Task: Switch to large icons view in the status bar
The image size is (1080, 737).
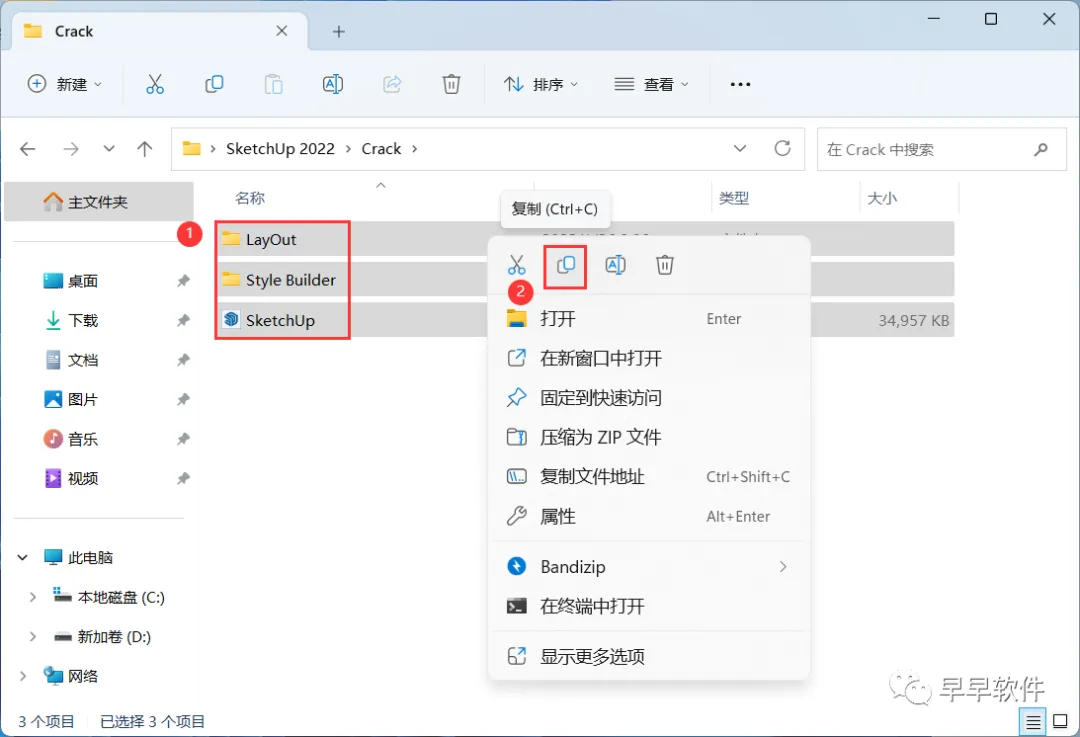Action: [1061, 722]
